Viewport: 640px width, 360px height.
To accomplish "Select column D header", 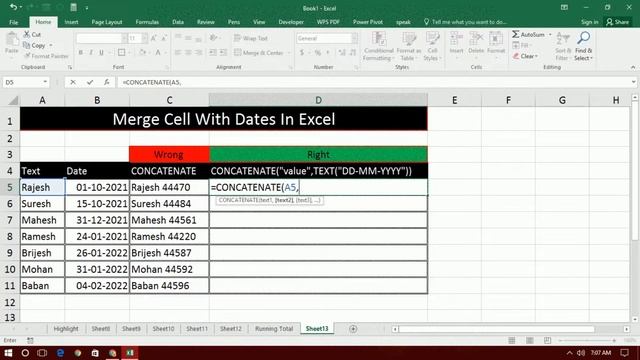I will click(x=318, y=100).
